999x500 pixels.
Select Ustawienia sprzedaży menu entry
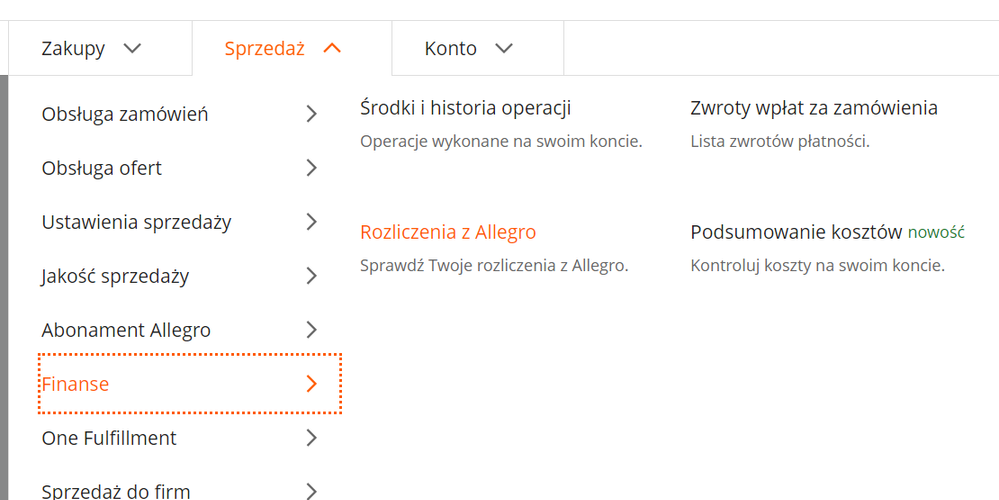point(136,222)
